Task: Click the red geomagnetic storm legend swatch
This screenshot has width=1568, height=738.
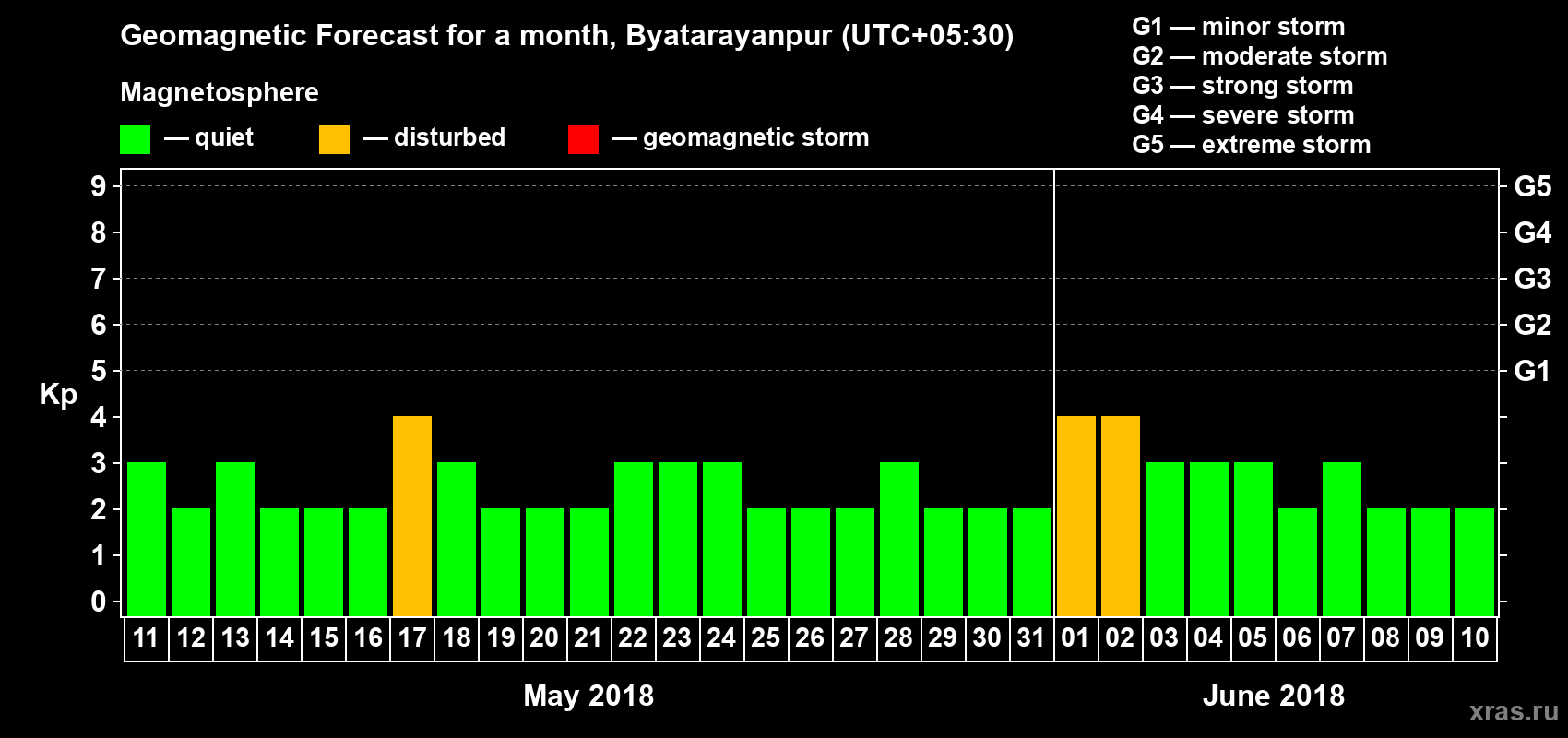Action: coord(583,139)
